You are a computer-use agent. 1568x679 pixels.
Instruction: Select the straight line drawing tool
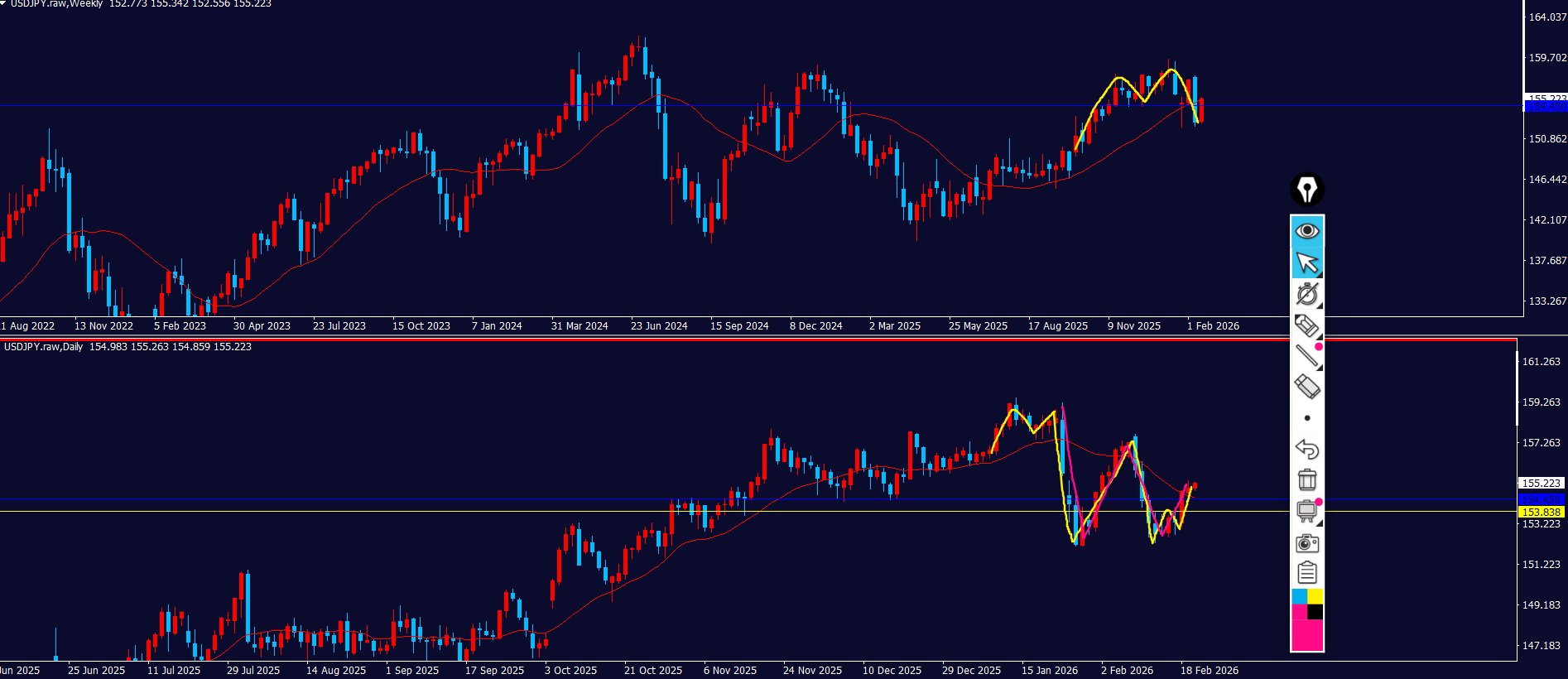[x=1306, y=356]
